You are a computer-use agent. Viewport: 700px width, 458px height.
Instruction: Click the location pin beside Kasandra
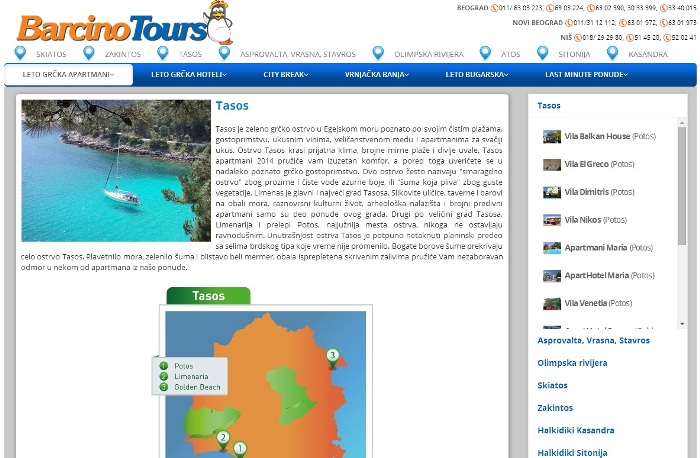click(x=612, y=53)
